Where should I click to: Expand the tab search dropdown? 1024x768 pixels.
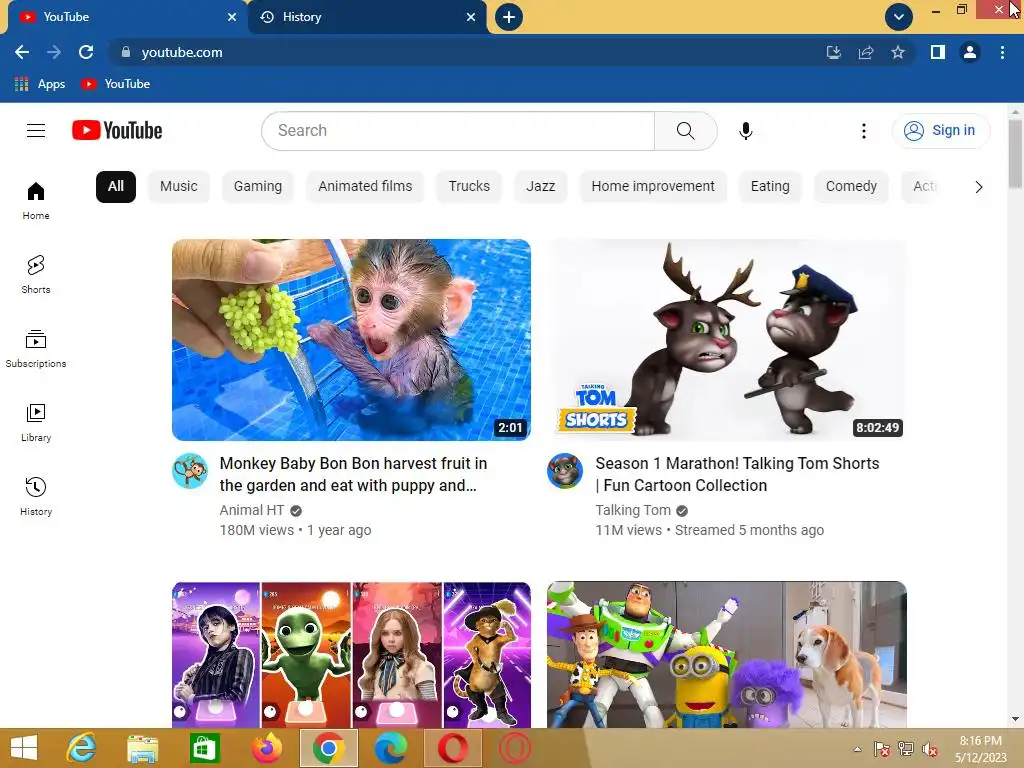pyautogui.click(x=899, y=17)
